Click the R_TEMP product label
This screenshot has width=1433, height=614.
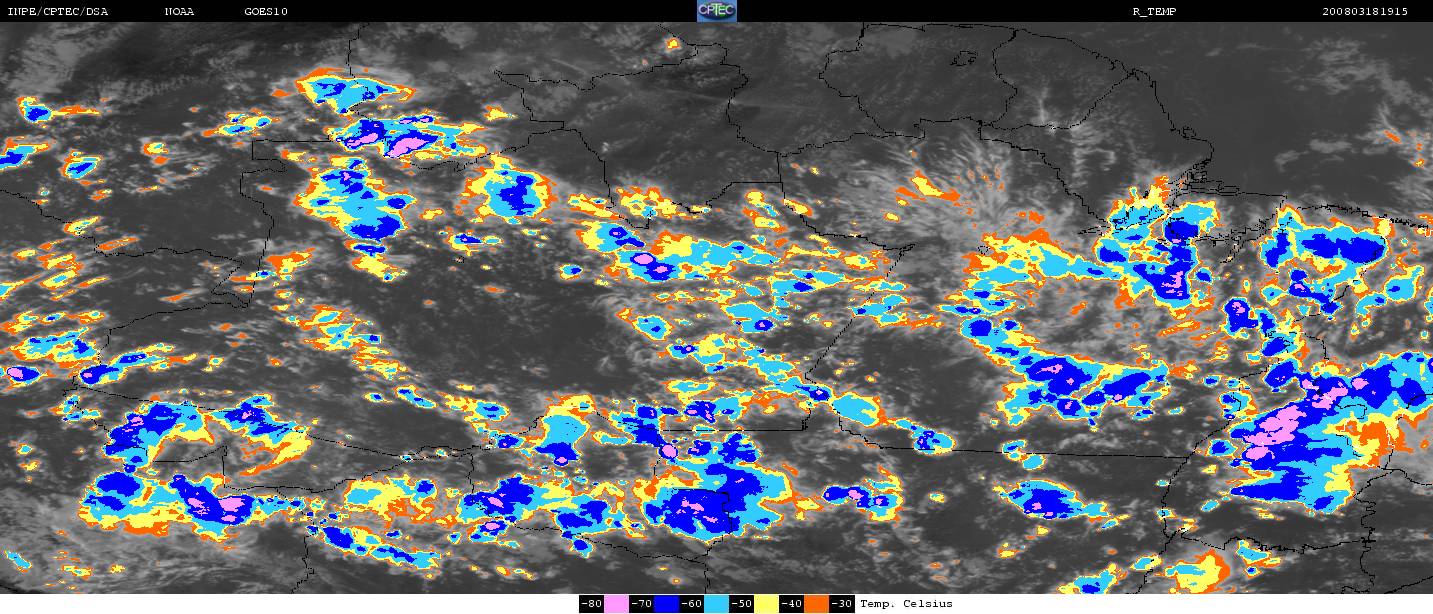(1153, 11)
